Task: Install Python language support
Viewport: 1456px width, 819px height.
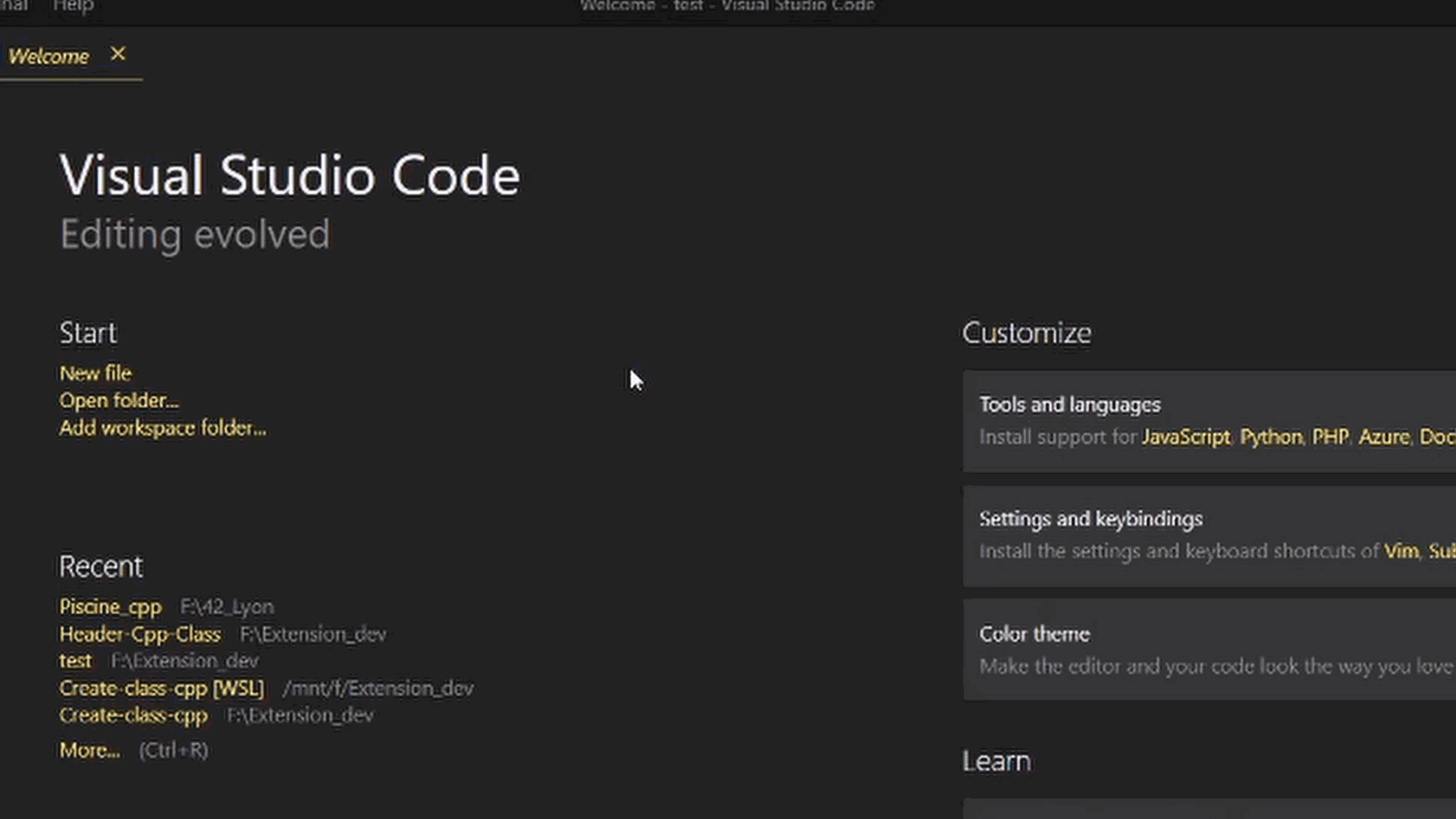Action: tap(1270, 437)
